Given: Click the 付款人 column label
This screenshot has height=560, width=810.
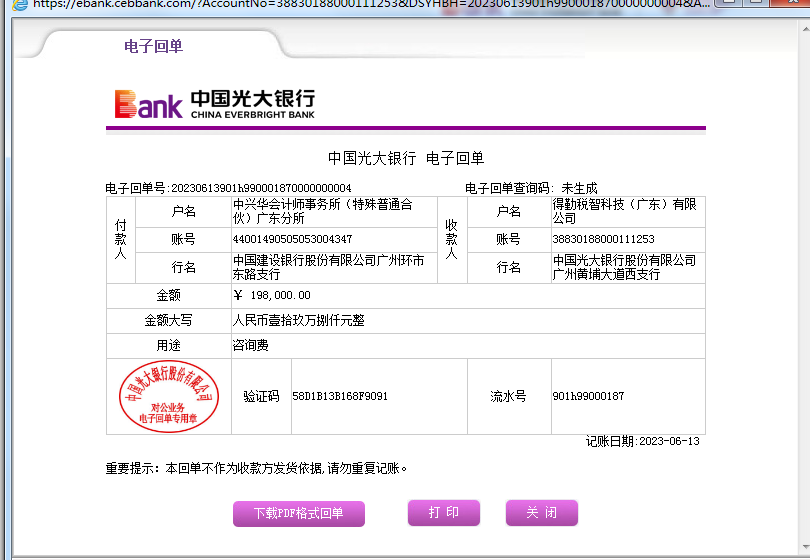Looking at the screenshot, I should pyautogui.click(x=121, y=239).
